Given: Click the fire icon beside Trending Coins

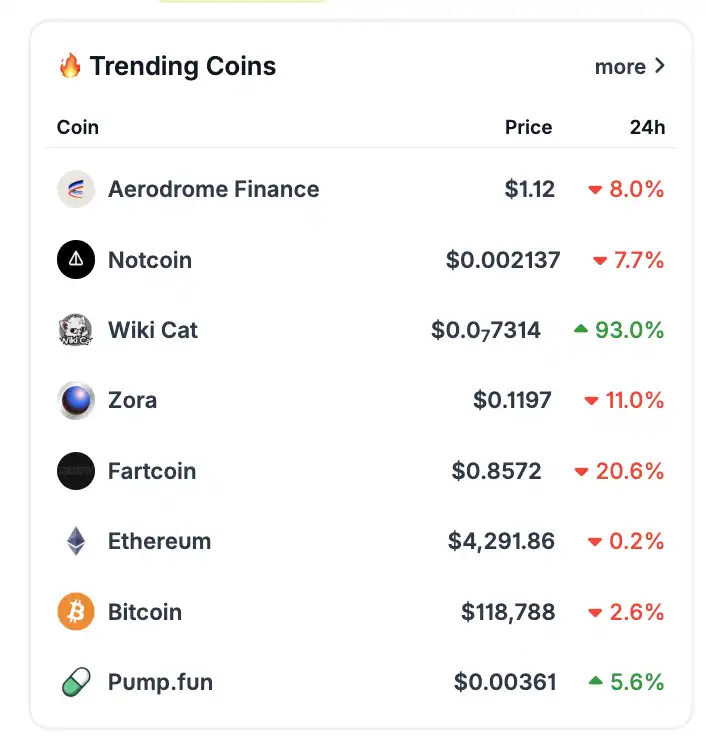Looking at the screenshot, I should (70, 67).
